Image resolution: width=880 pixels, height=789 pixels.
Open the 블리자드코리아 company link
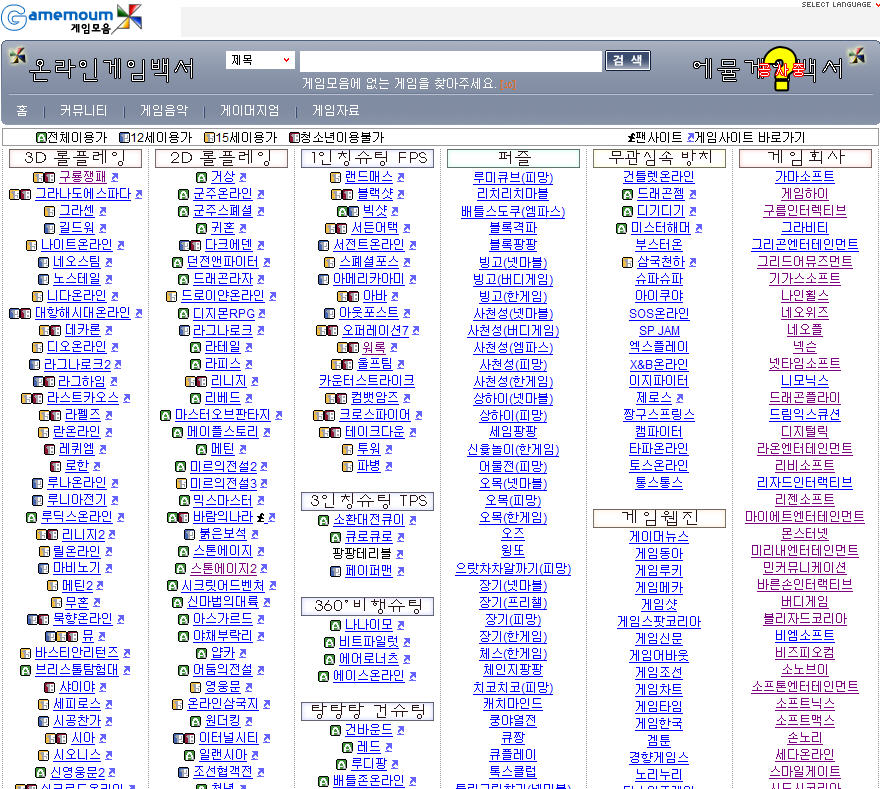(x=804, y=619)
